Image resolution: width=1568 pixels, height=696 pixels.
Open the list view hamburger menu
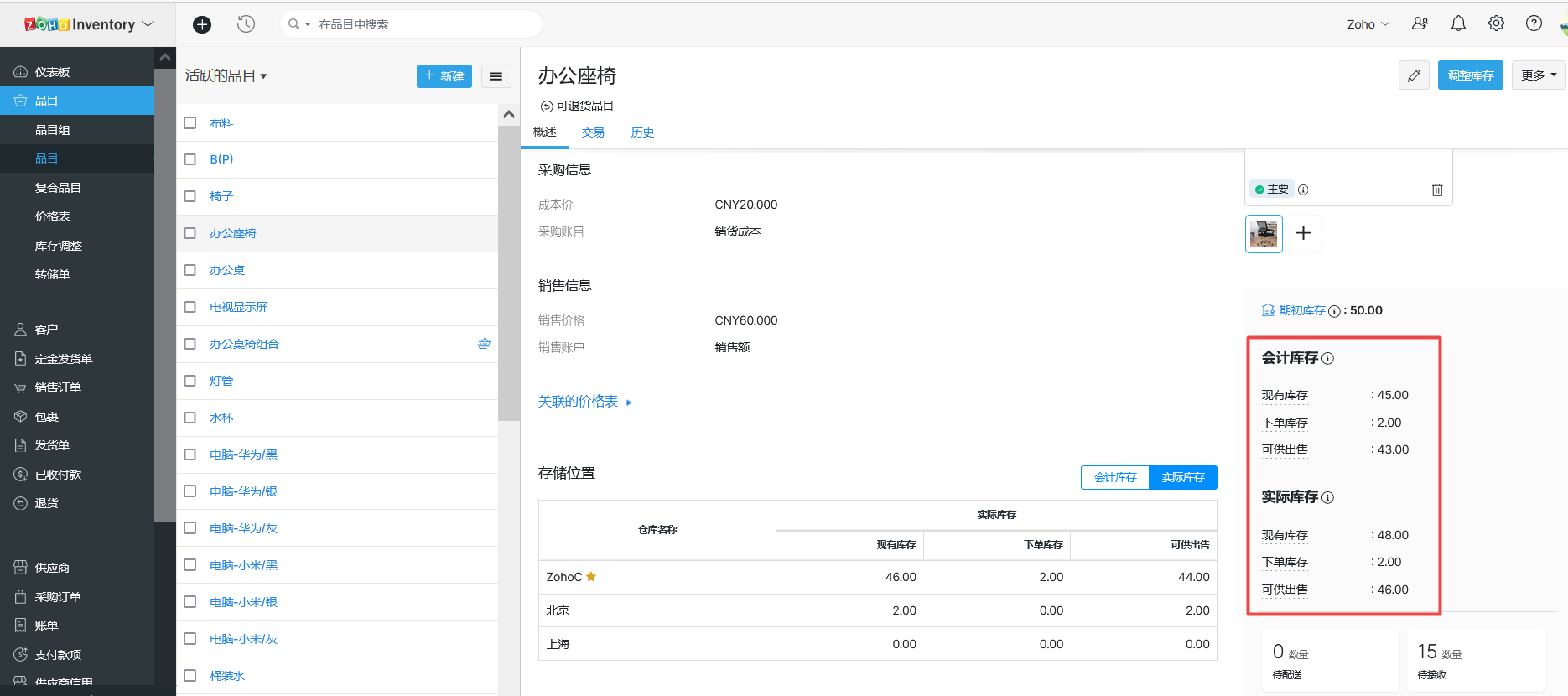coord(496,76)
